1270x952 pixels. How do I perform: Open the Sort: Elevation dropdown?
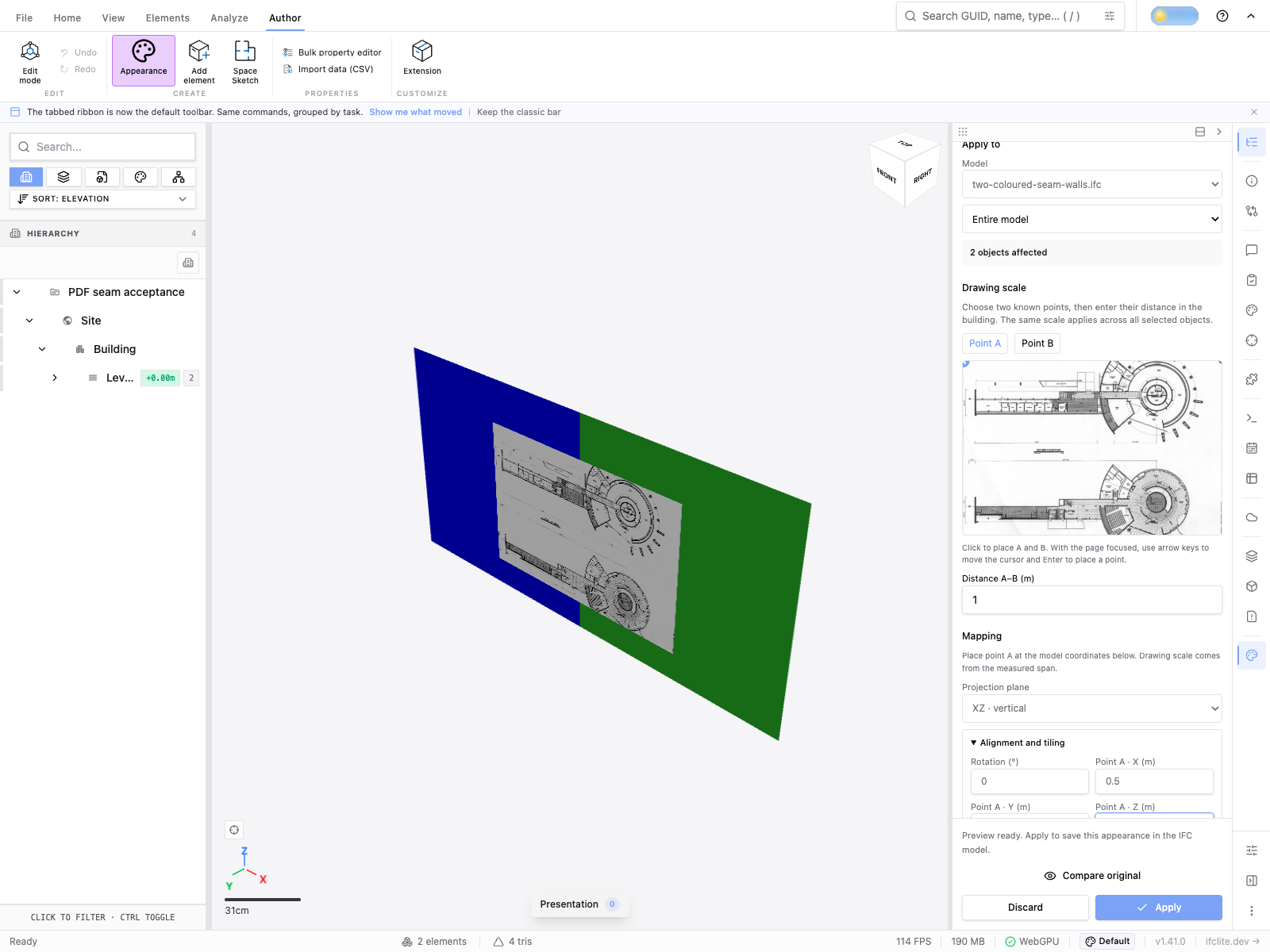[x=102, y=199]
